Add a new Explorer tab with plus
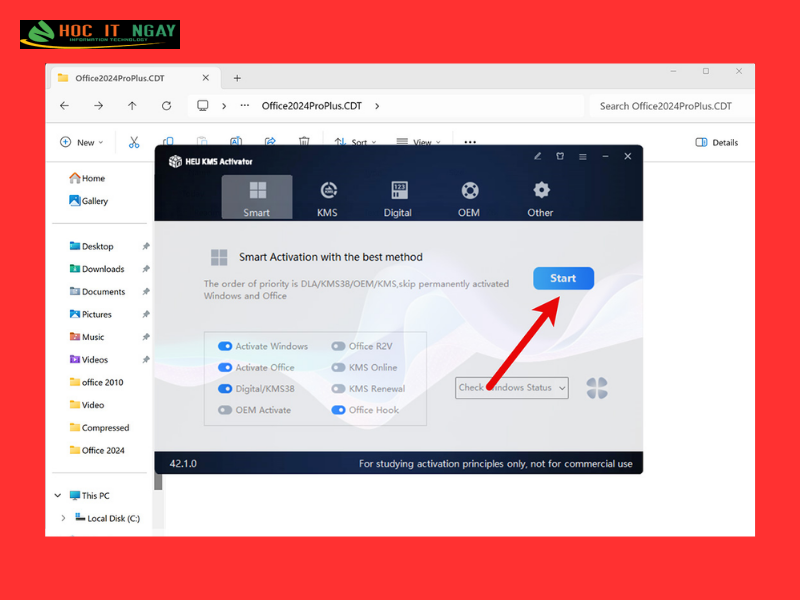The image size is (800, 600). click(x=237, y=78)
